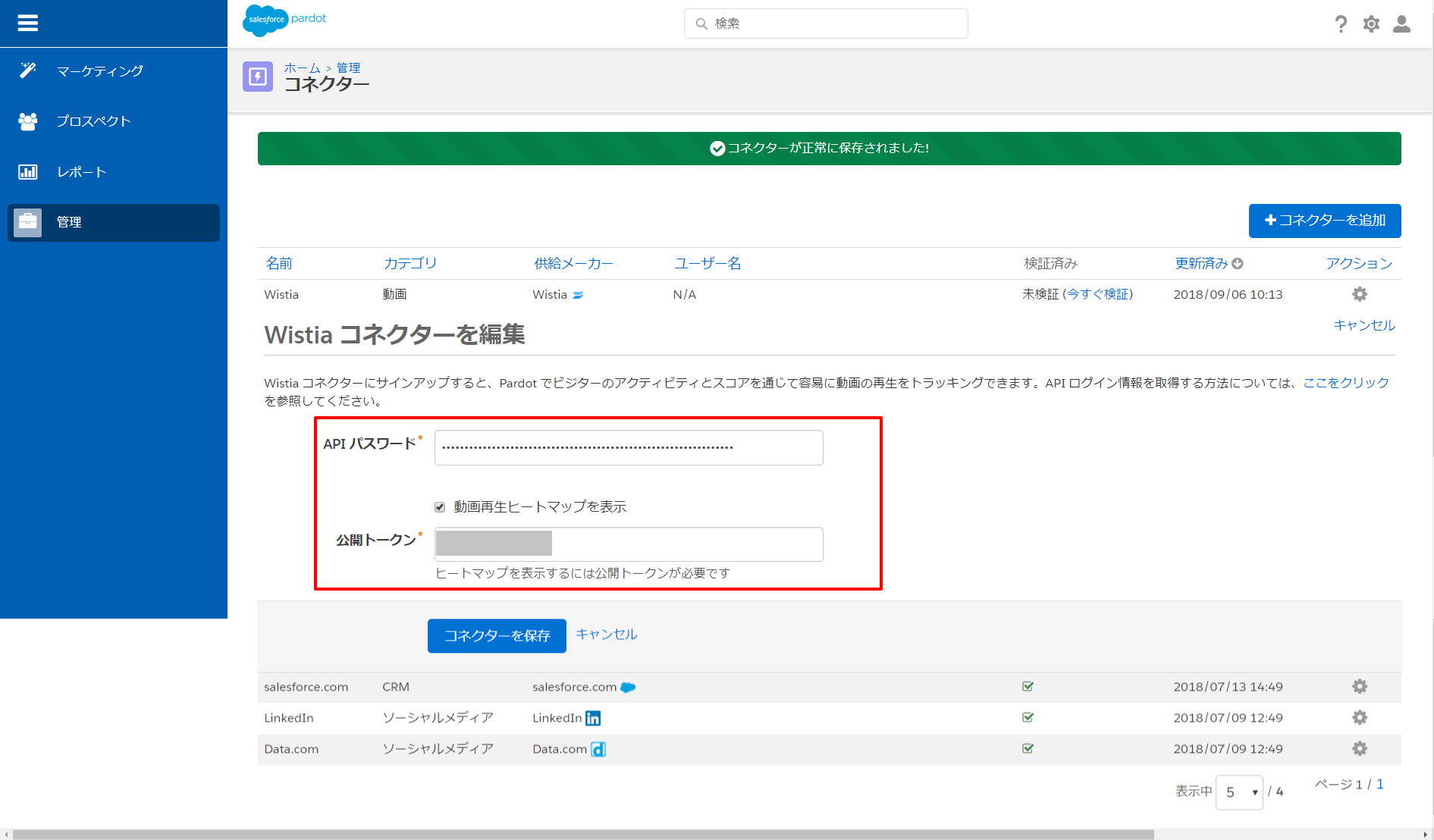Click the horizontal scrollbar at bottom
The width and height of the screenshot is (1434, 840).
582,834
